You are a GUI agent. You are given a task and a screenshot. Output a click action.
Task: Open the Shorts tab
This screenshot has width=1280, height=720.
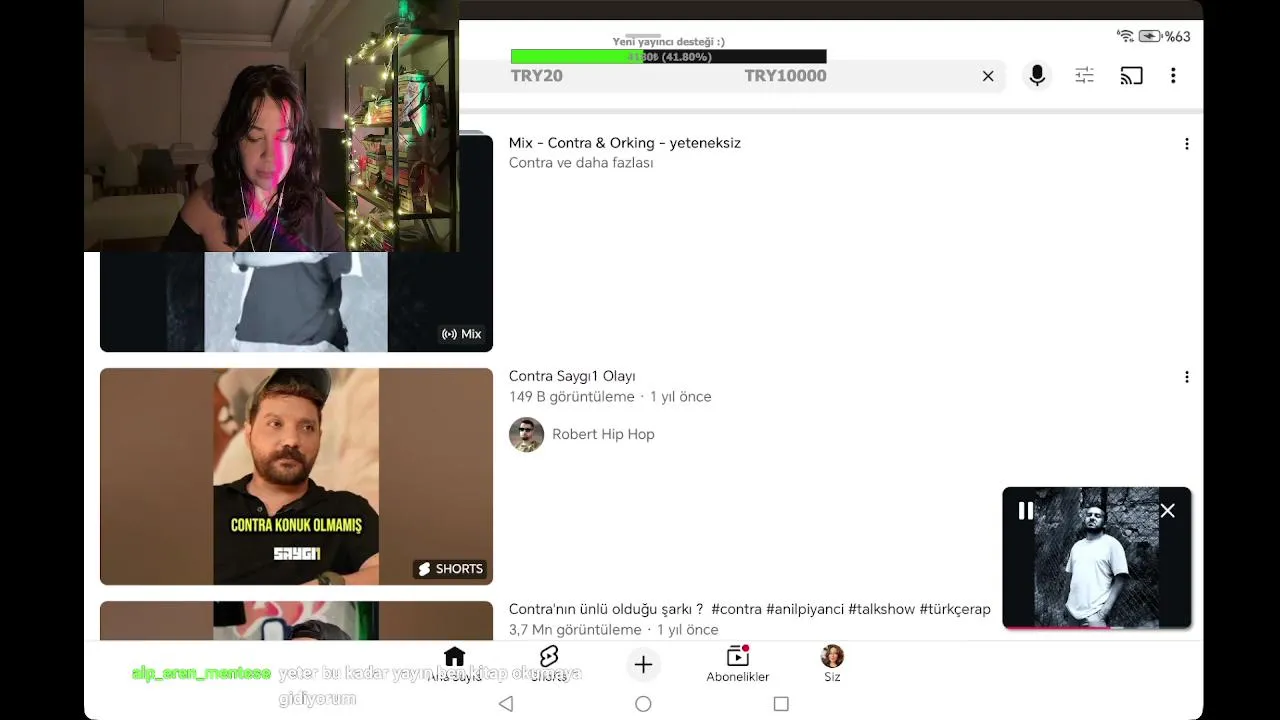(548, 663)
